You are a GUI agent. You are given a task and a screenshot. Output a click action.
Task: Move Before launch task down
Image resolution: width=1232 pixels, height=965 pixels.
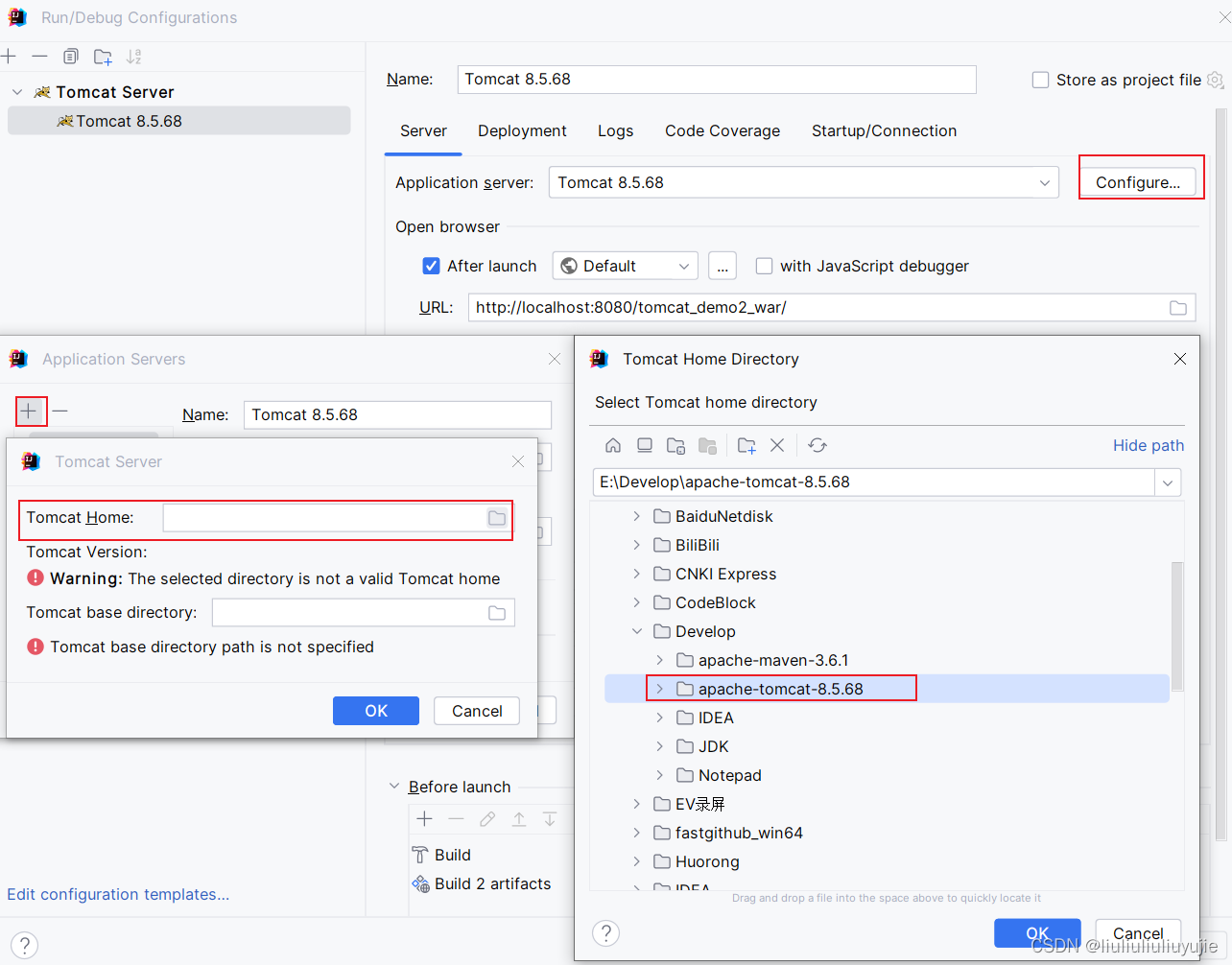(x=550, y=819)
